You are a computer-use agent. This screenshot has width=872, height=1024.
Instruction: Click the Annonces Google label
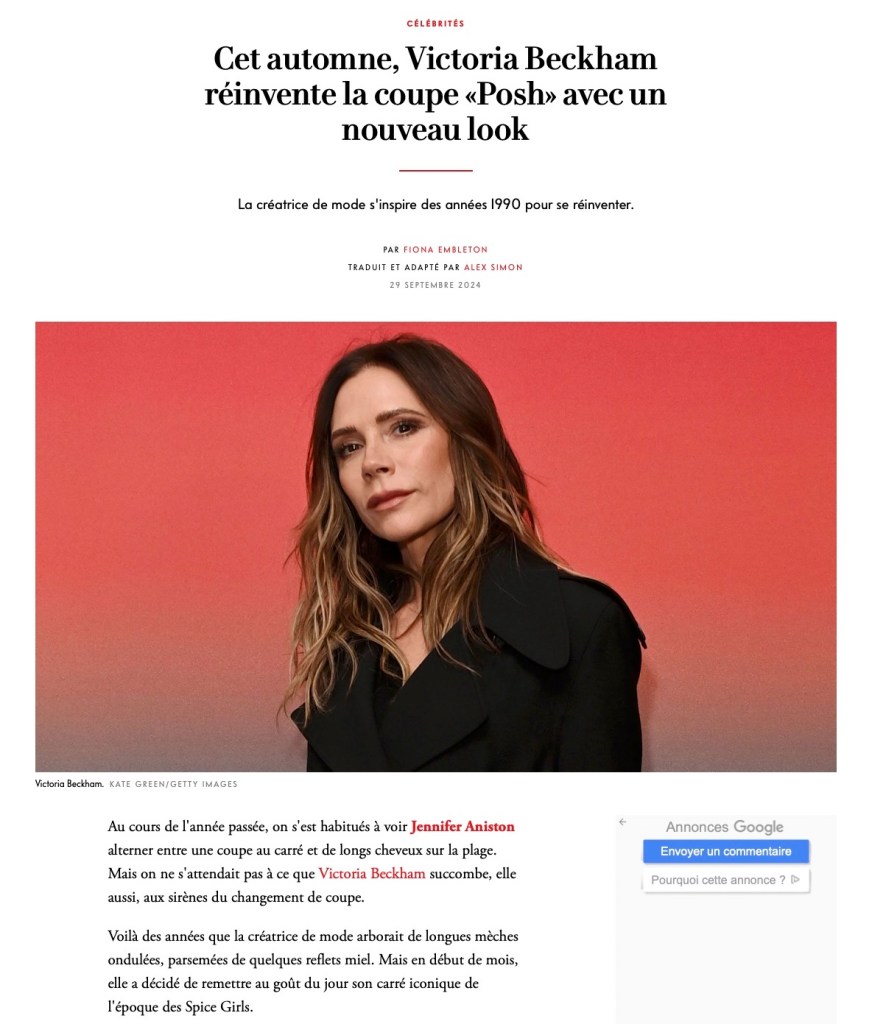click(724, 827)
